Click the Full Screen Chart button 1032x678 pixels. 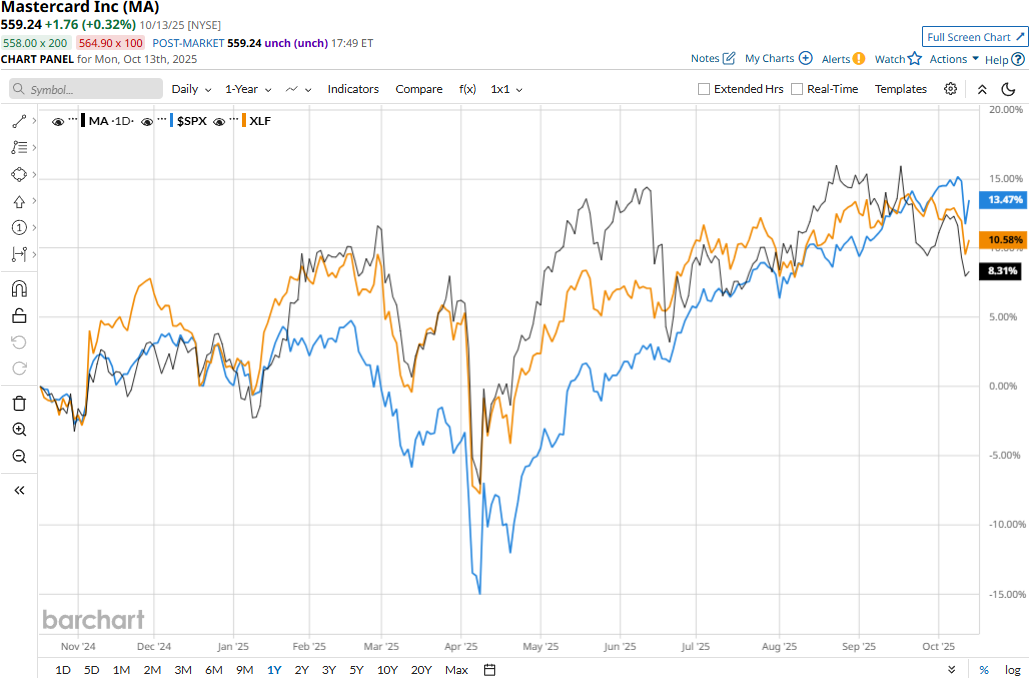click(x=974, y=37)
